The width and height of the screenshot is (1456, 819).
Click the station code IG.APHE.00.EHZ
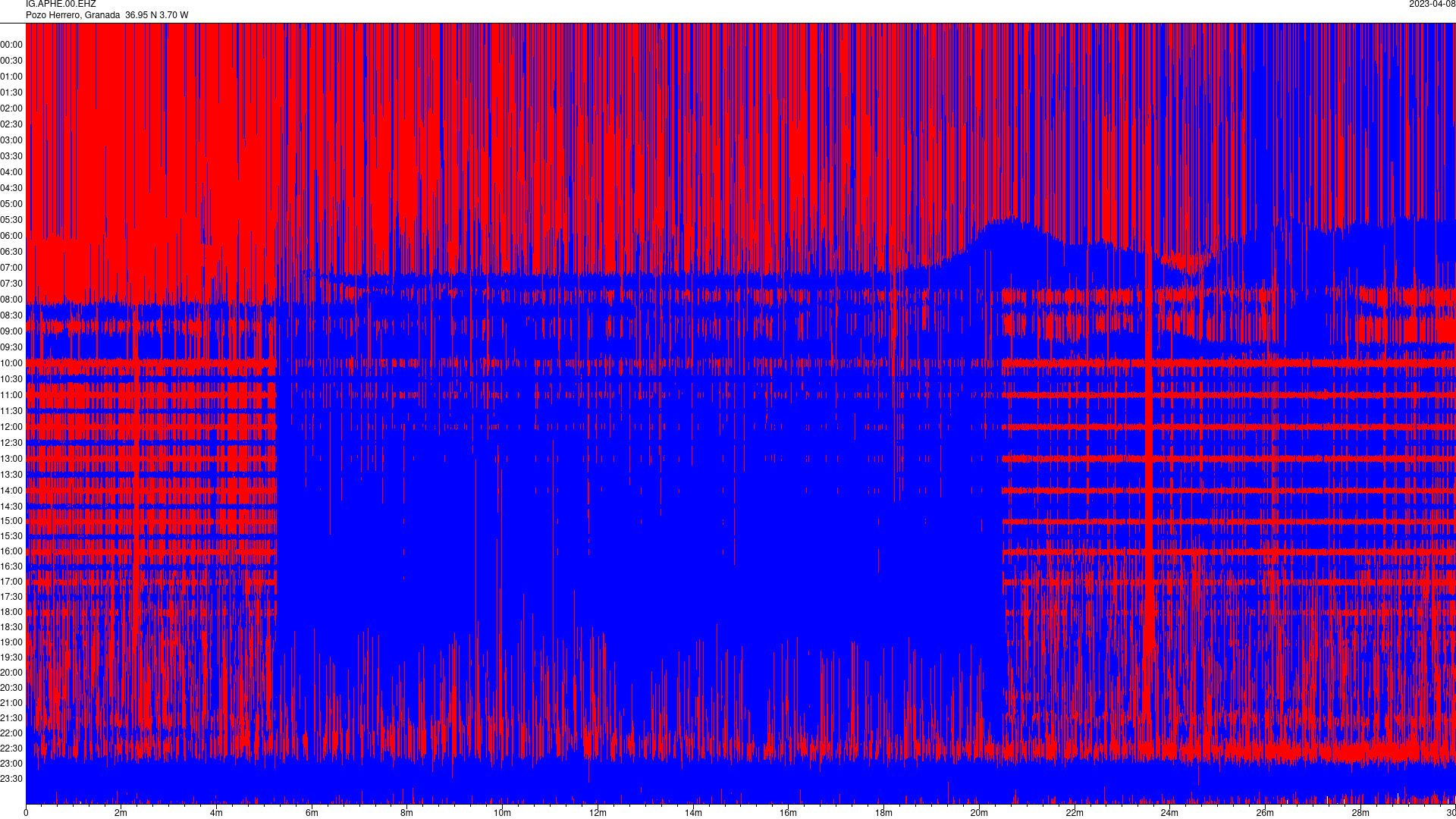tap(61, 4)
